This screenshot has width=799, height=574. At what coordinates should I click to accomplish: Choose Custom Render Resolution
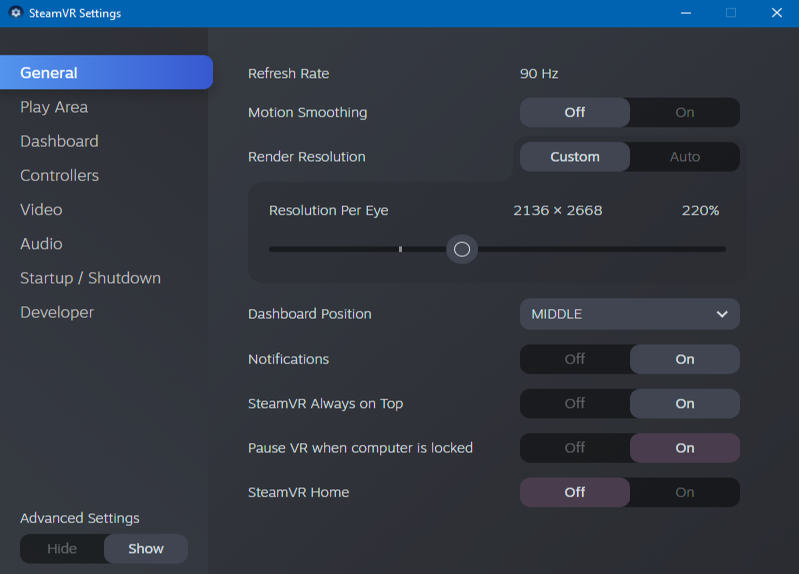click(x=575, y=156)
